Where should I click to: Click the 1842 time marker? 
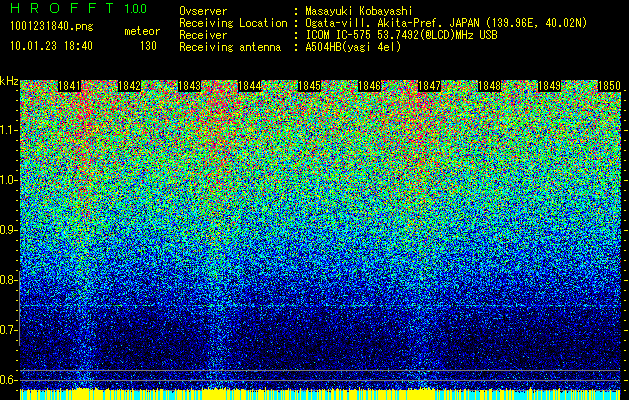130,86
